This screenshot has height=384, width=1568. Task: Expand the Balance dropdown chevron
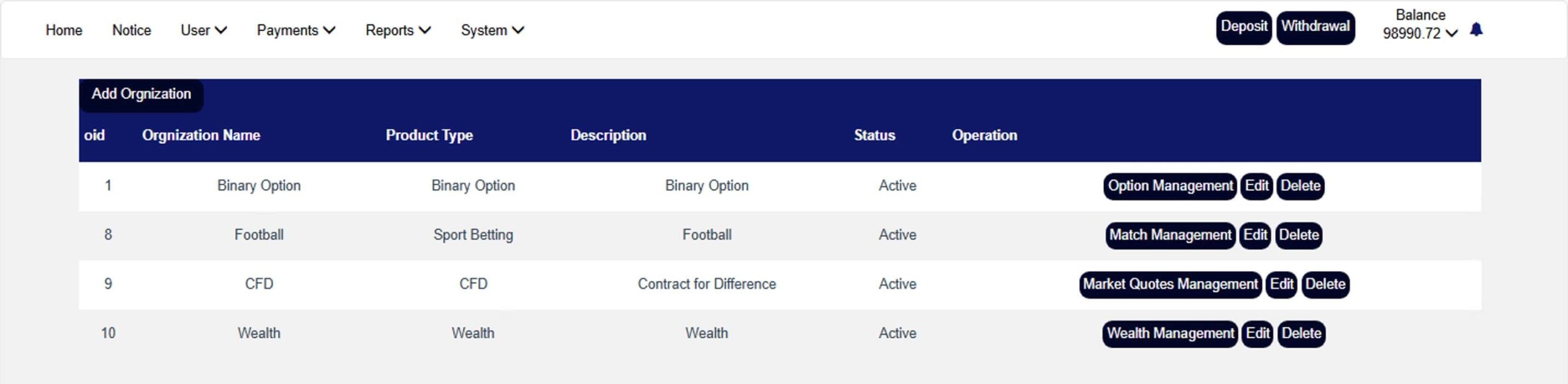(x=1451, y=34)
